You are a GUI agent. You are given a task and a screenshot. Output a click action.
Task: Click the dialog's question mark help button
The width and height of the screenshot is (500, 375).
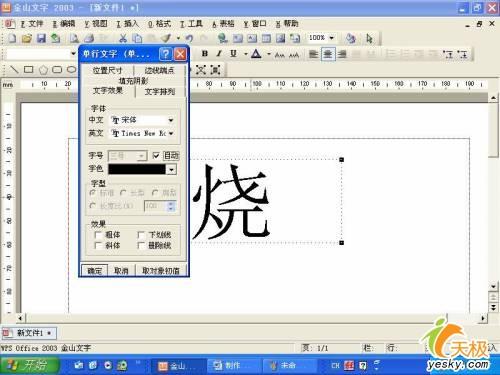(166, 54)
